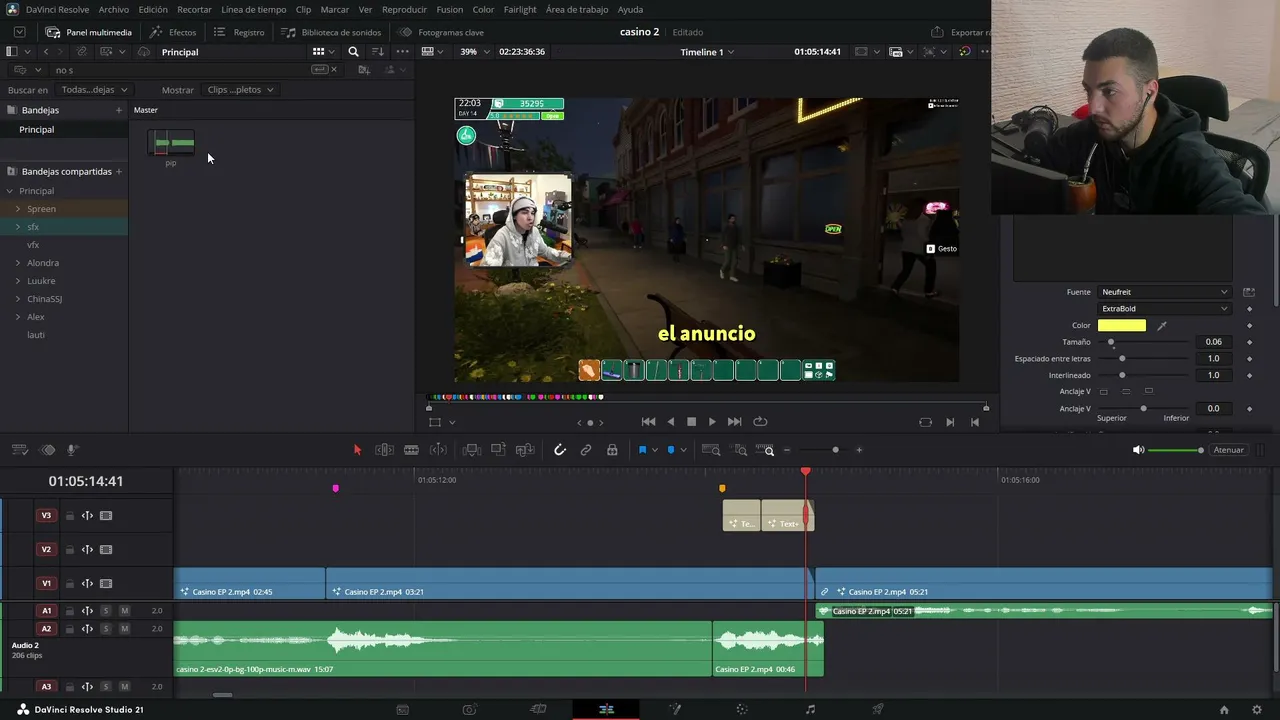The image size is (1280, 720).
Task: Mute audio track A2
Action: coord(124,629)
